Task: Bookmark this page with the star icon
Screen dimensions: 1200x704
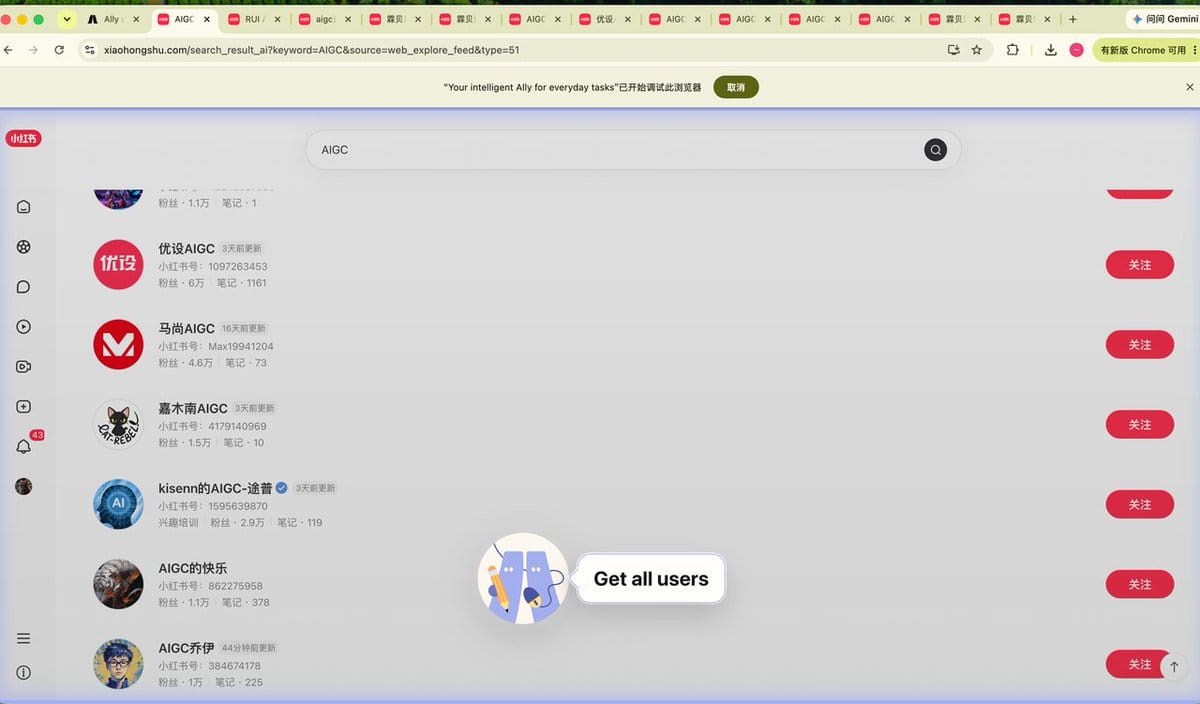Action: (x=977, y=50)
